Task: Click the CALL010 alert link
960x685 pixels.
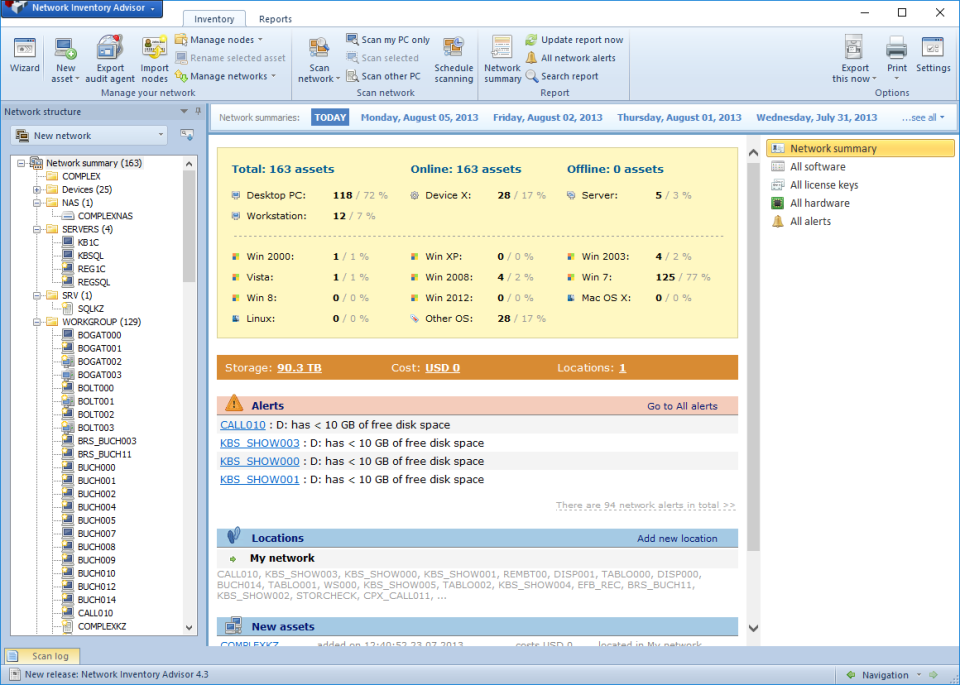Action: click(242, 424)
